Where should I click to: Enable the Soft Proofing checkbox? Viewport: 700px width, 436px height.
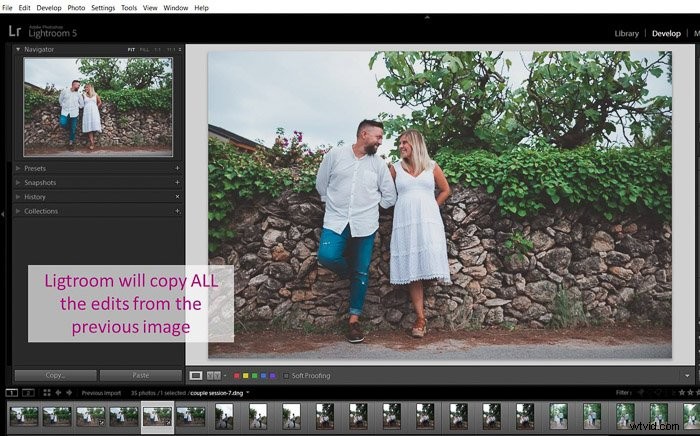[x=286, y=376]
